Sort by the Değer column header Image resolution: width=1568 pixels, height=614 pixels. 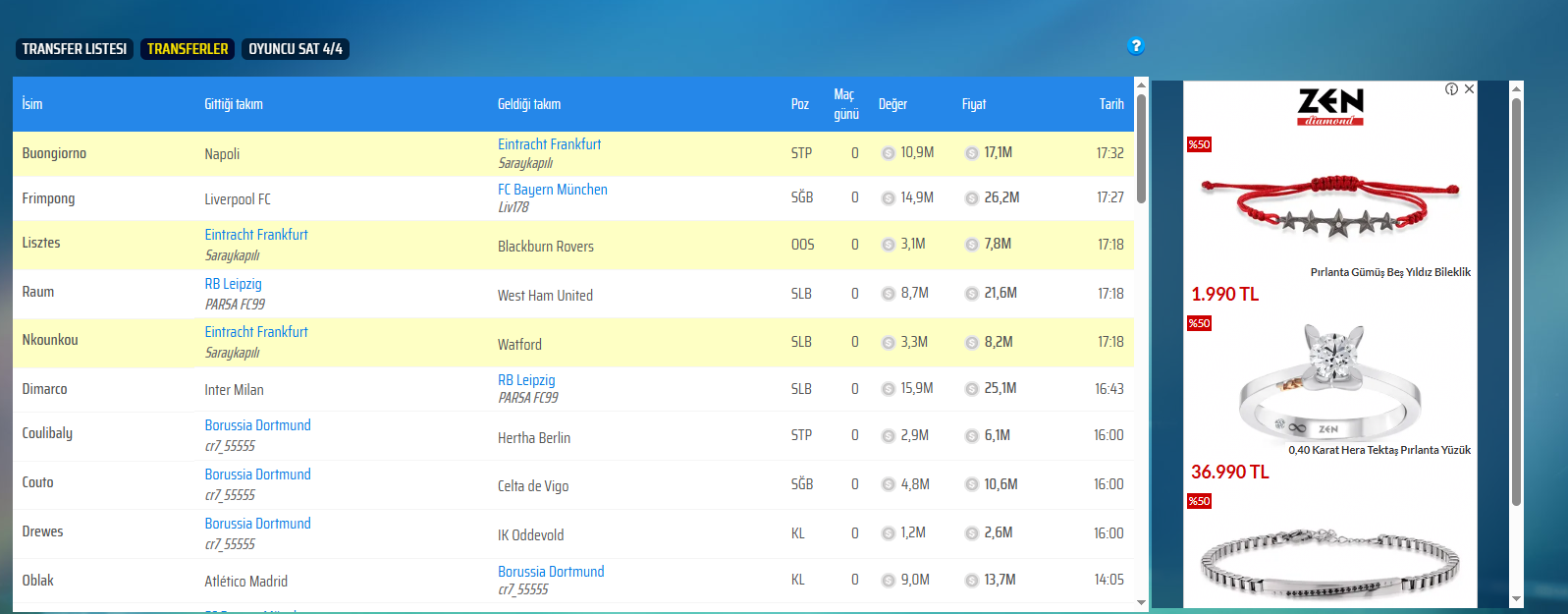(x=892, y=104)
